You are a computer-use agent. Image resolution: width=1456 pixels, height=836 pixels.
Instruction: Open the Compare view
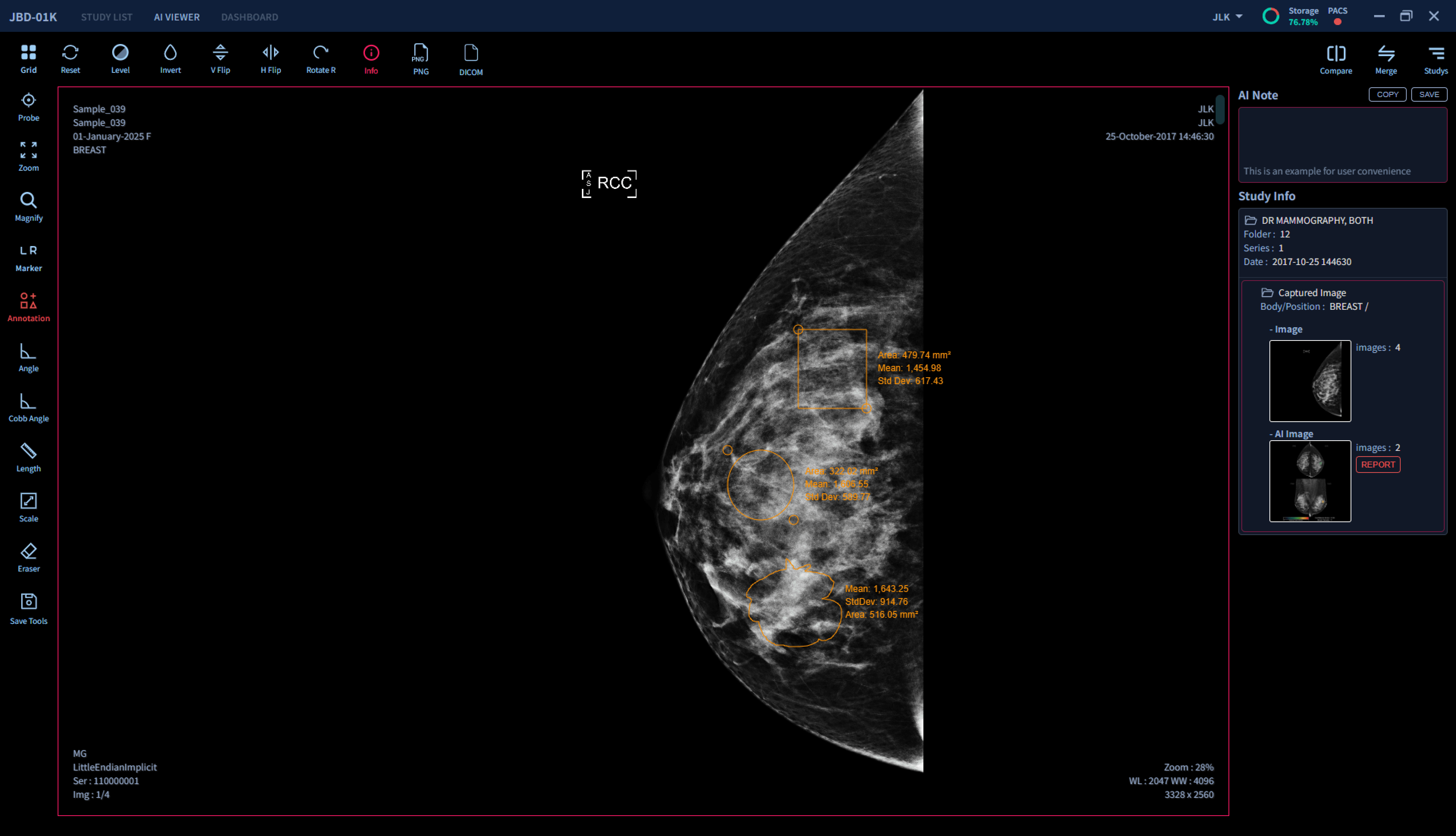[x=1335, y=59]
